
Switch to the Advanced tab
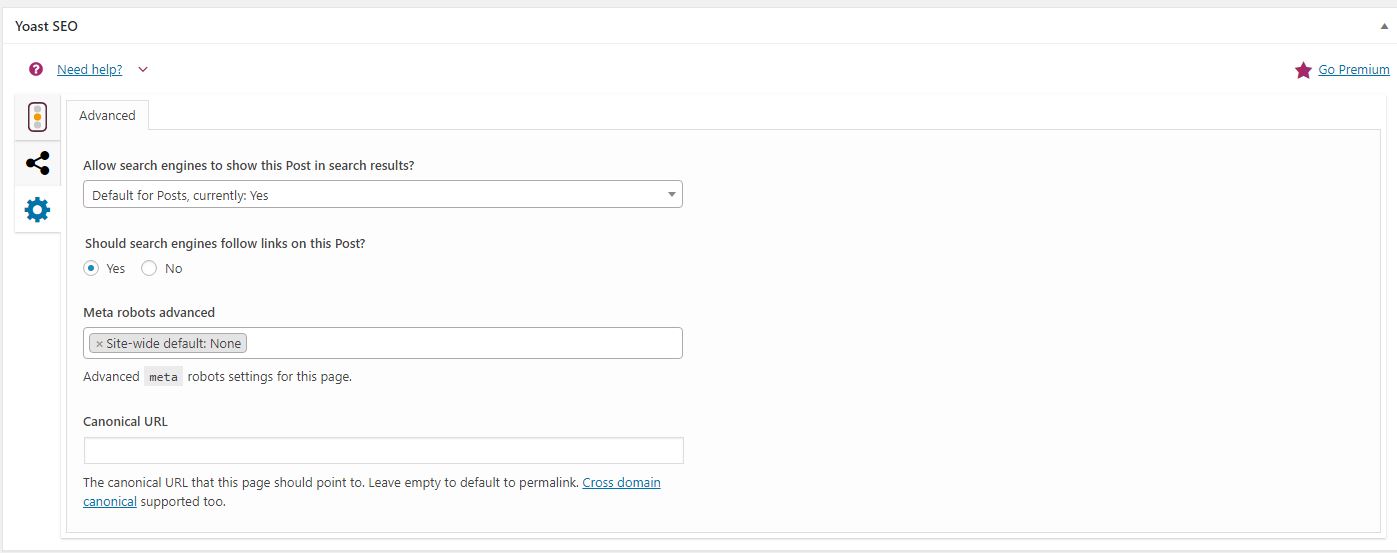[x=107, y=115]
